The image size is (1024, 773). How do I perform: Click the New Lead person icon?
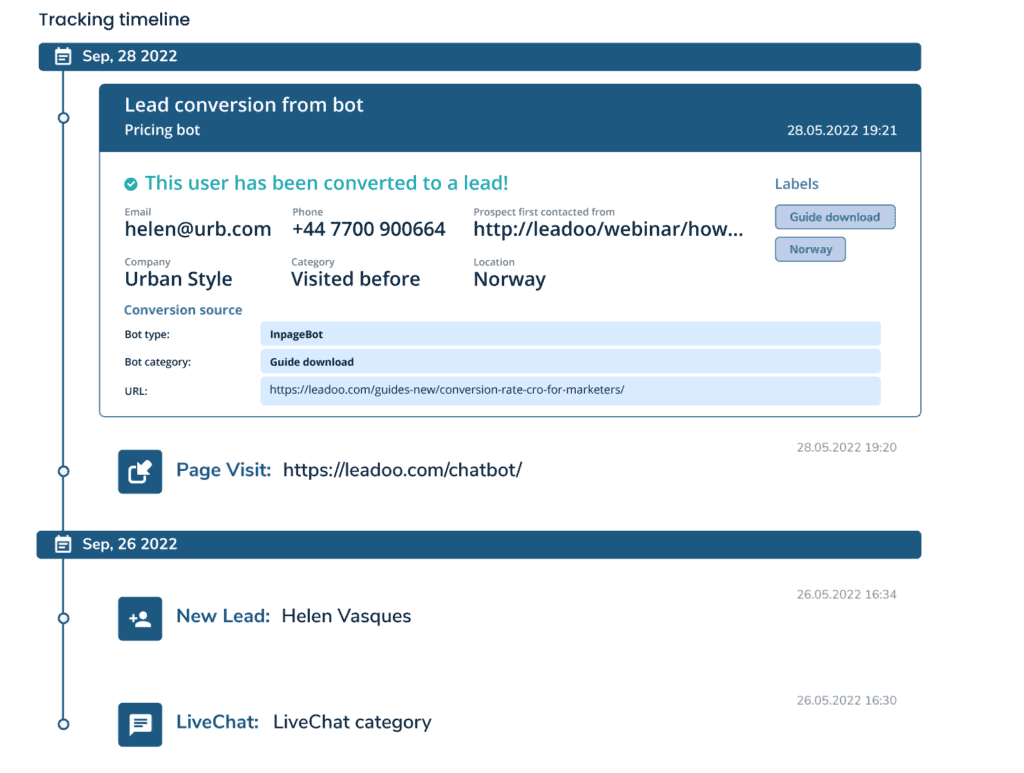coord(139,618)
